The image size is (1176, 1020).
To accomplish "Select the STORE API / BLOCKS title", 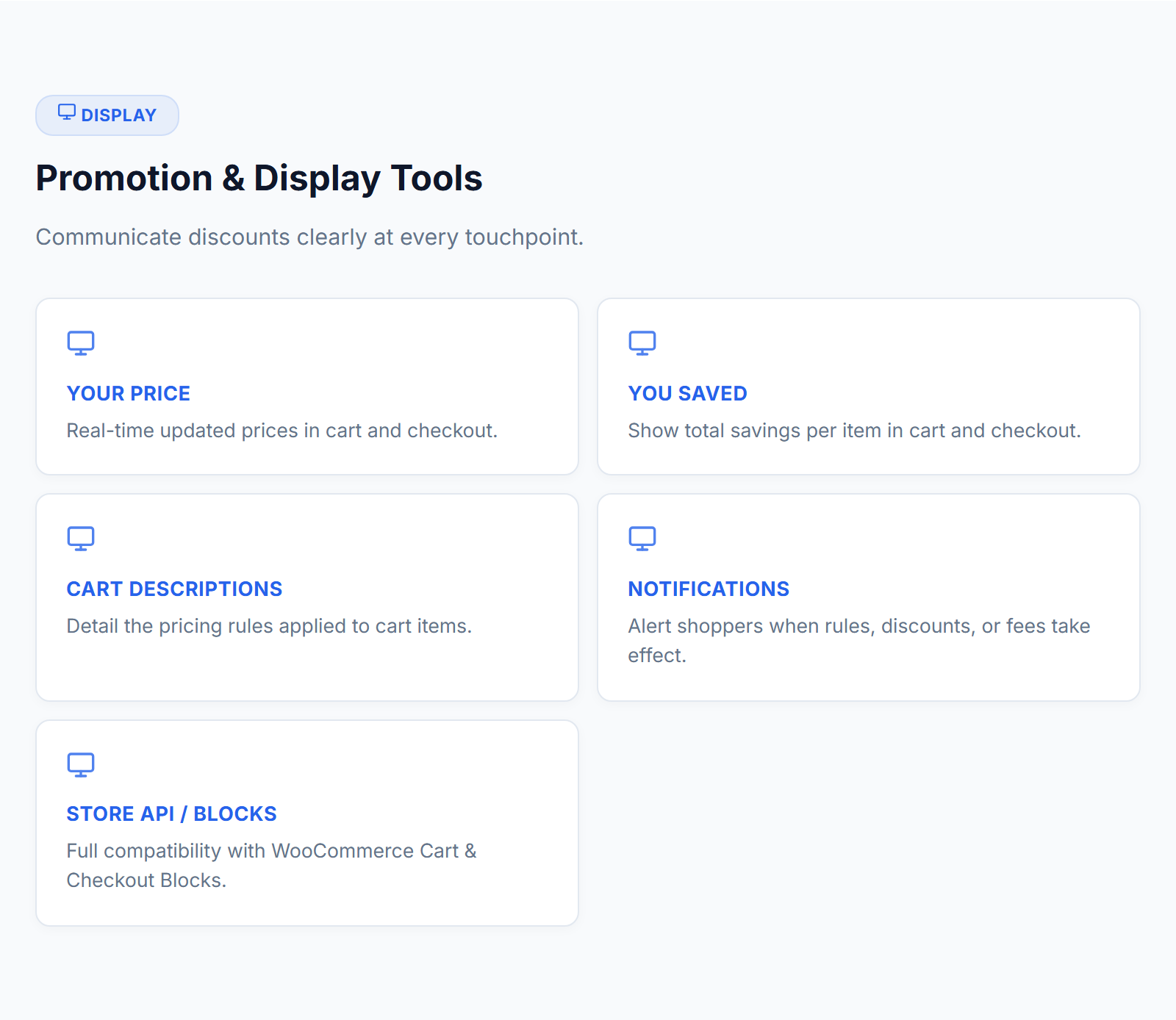I will pos(172,814).
